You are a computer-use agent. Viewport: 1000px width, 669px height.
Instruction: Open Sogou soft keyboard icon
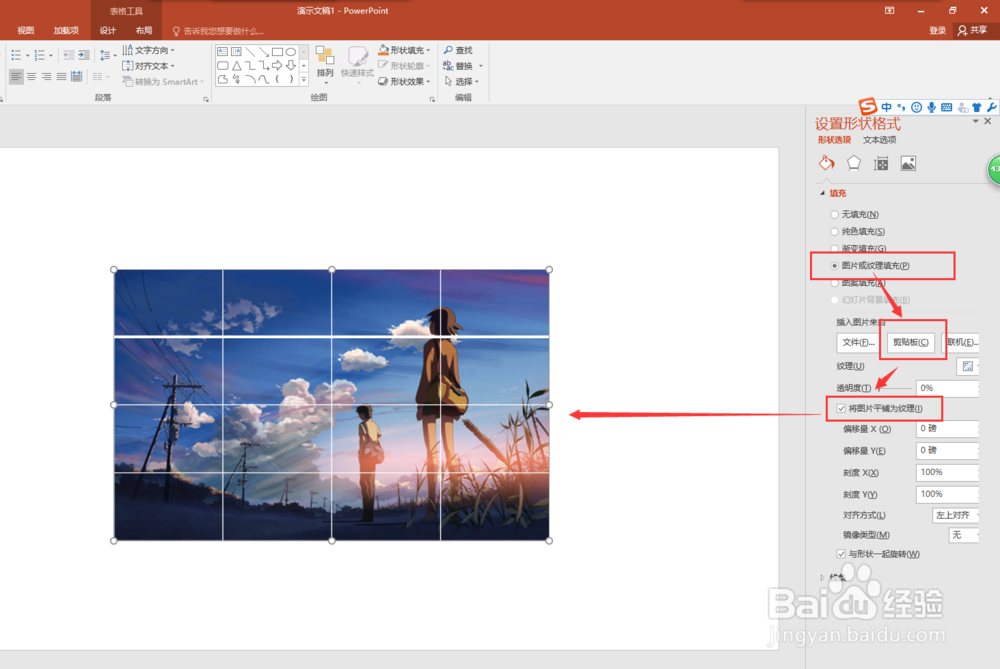[946, 107]
